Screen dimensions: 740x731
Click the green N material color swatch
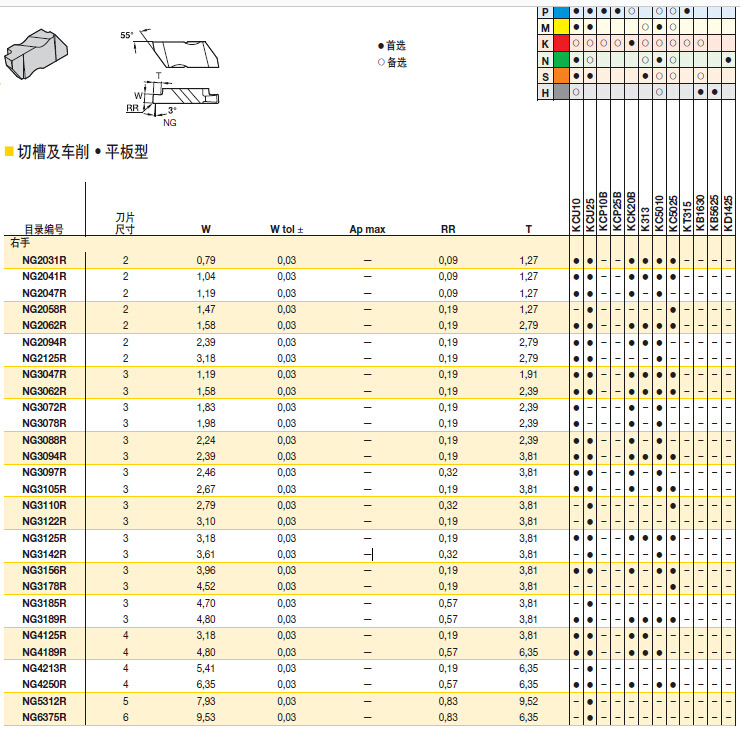tap(561, 60)
